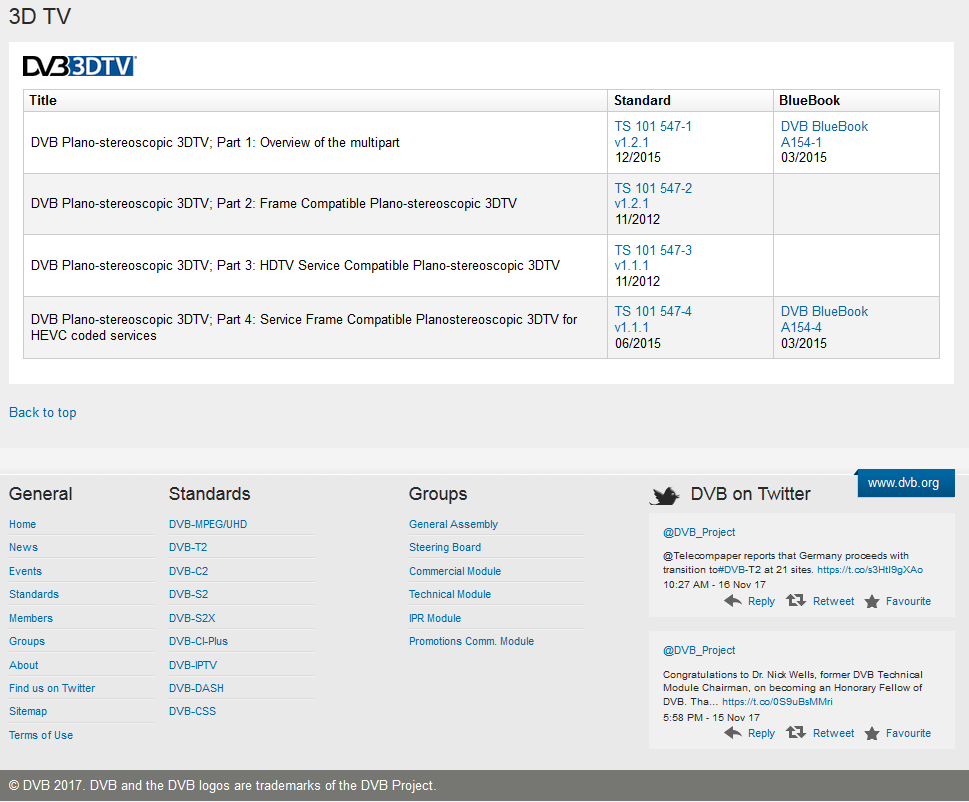Screen dimensions: 969x802
Task: Click the Back to top link
Action: pos(42,412)
